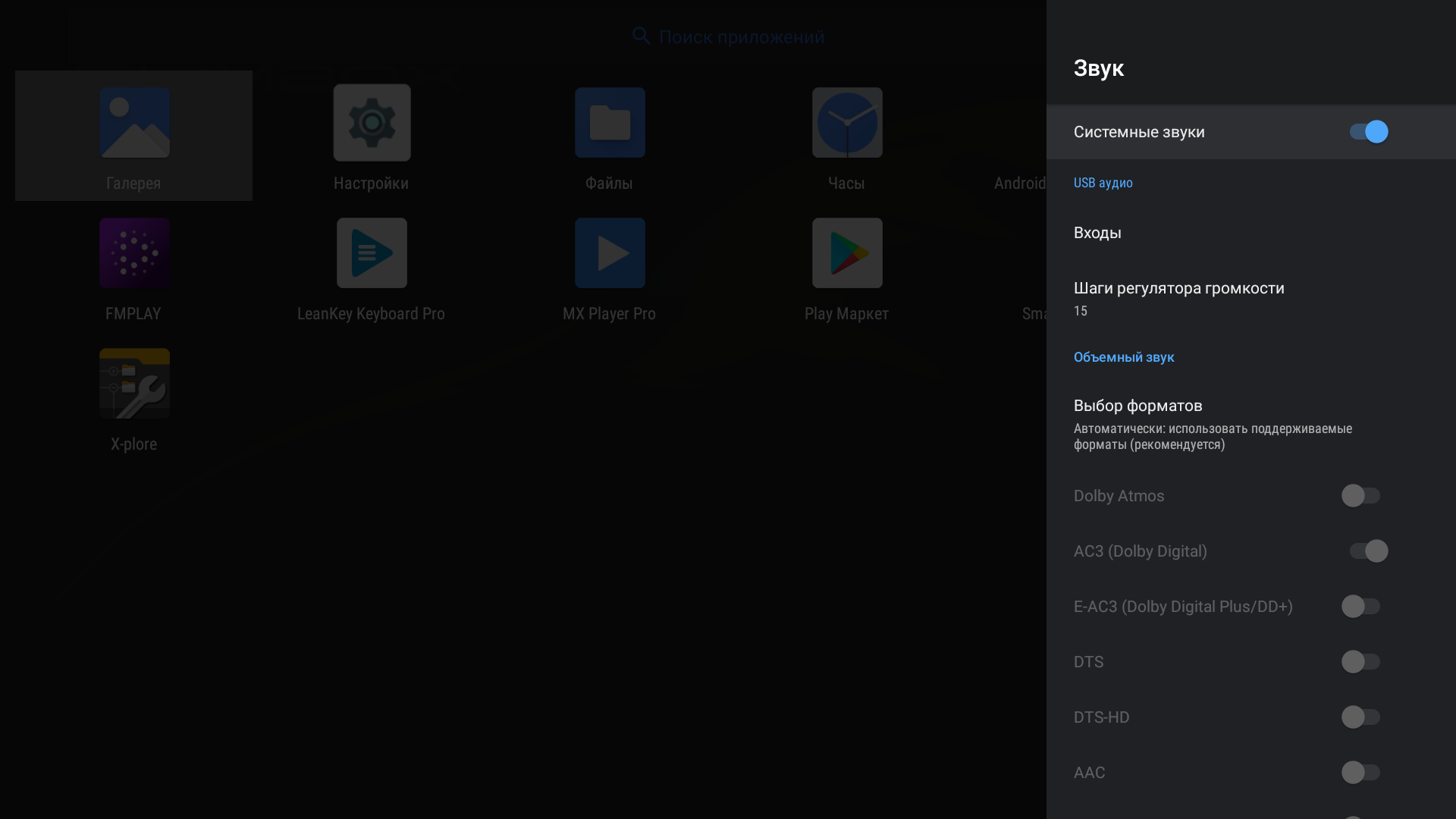Image resolution: width=1456 pixels, height=819 pixels.
Task: Launch the Настройки gear app
Action: (372, 123)
